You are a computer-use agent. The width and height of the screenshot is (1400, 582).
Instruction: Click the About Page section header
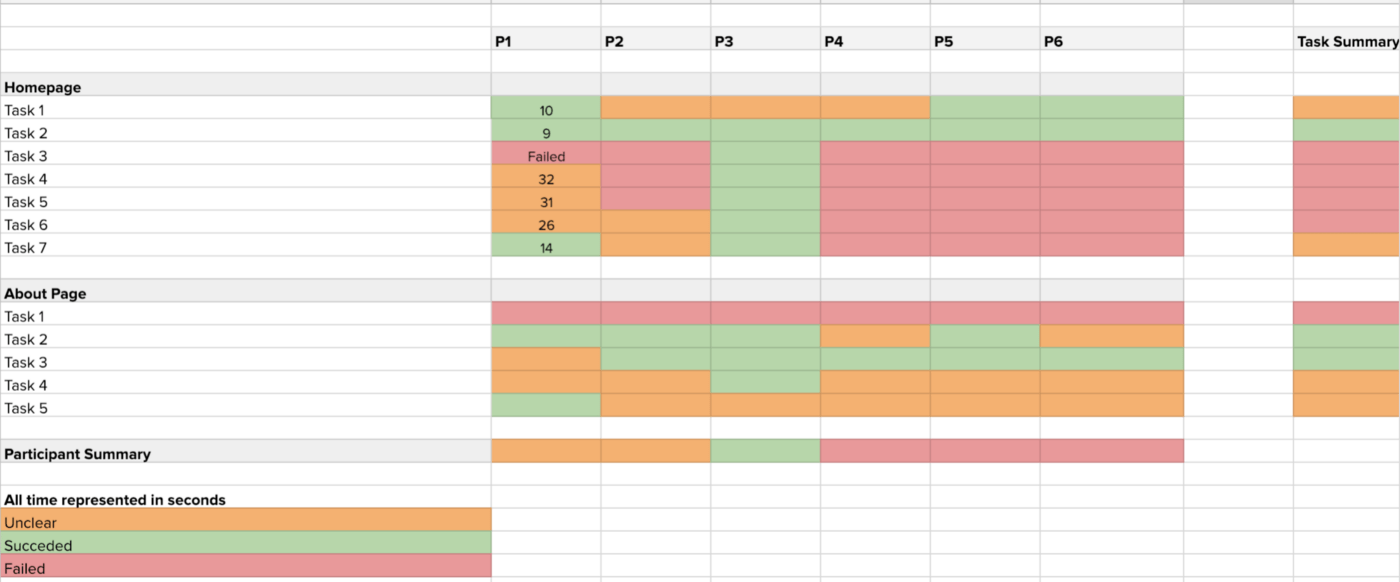(245, 294)
